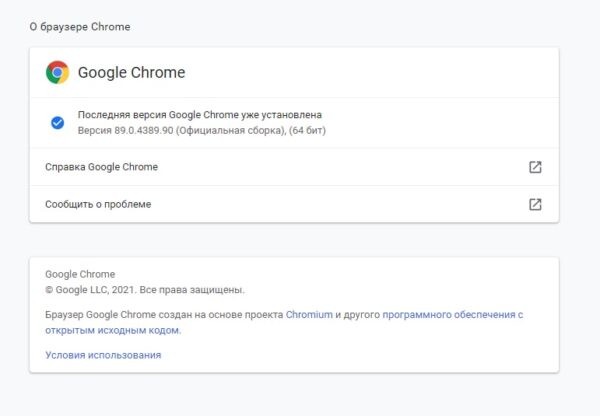Click the открытым исходным кодом link line
Viewport: 600px width, 416px height.
(x=113, y=330)
